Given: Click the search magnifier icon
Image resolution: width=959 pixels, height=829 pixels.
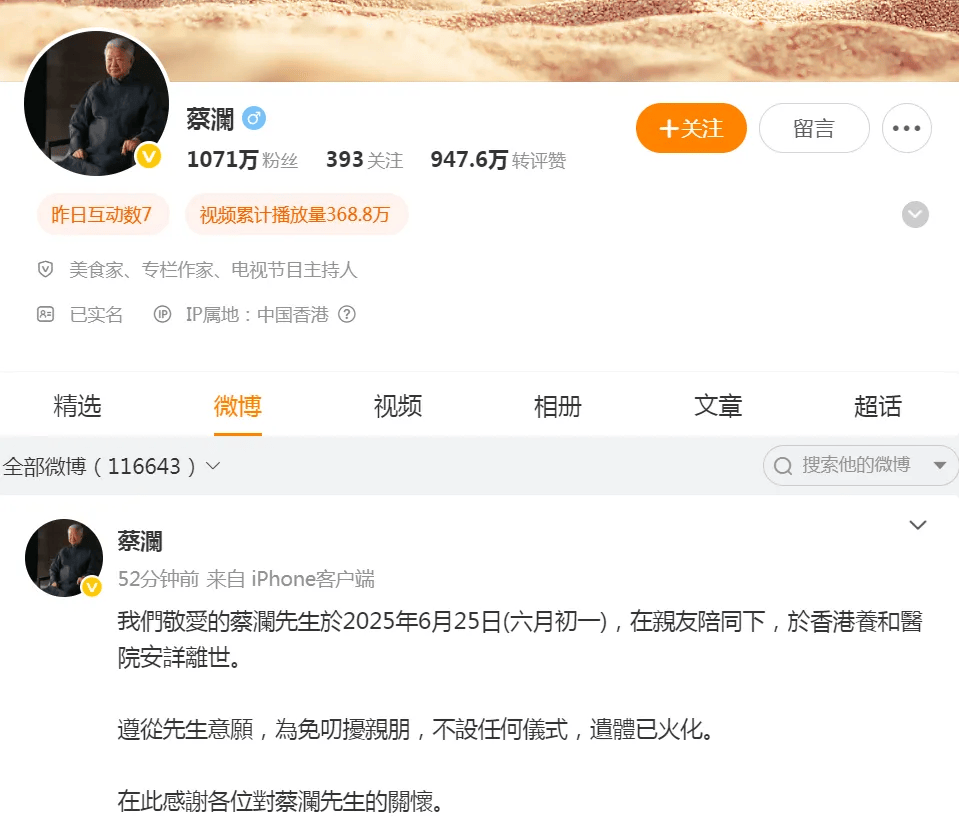Looking at the screenshot, I should click(783, 466).
